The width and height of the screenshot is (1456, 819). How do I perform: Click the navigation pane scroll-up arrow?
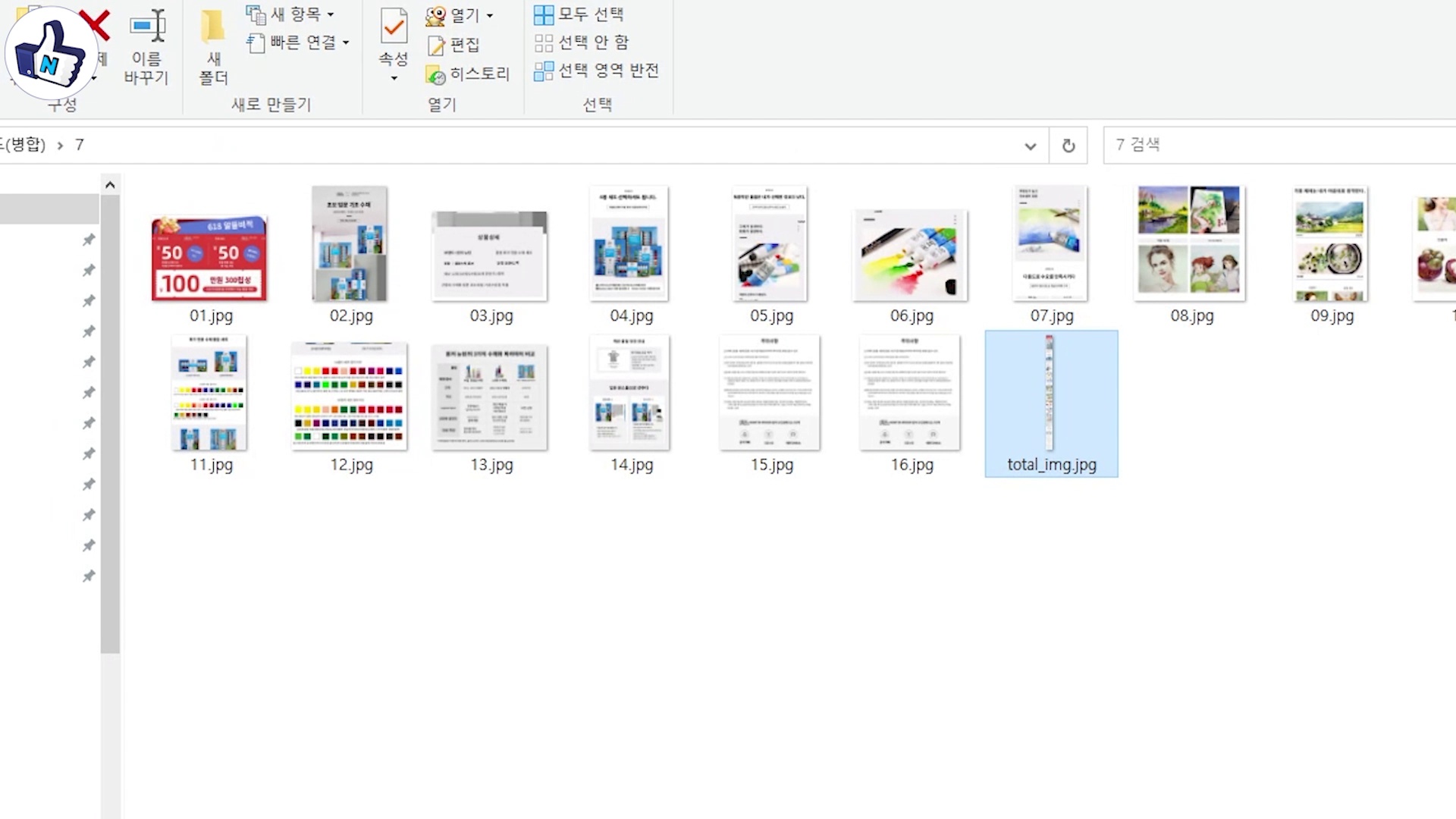[x=110, y=185]
